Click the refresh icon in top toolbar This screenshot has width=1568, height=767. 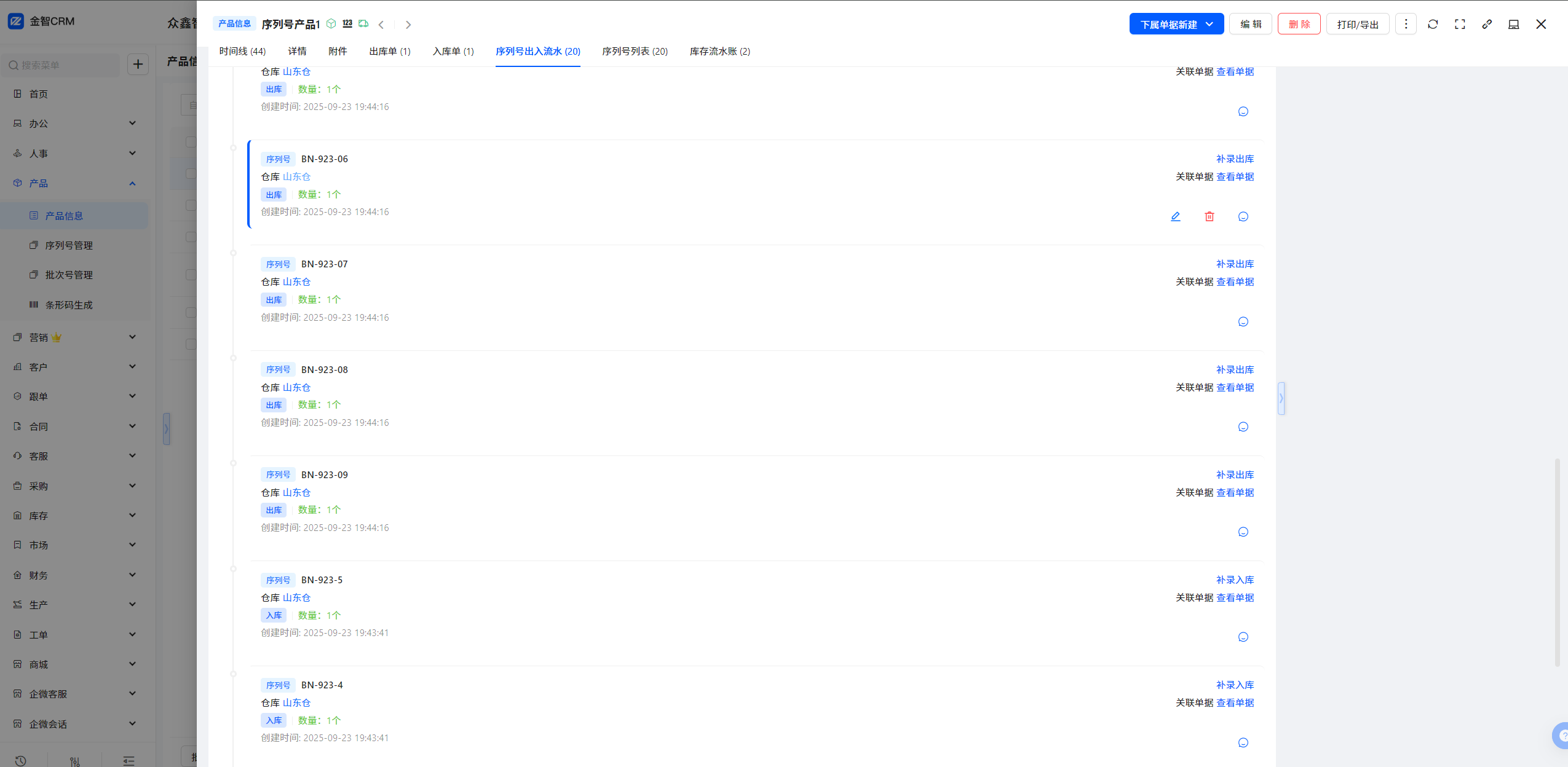(x=1433, y=25)
